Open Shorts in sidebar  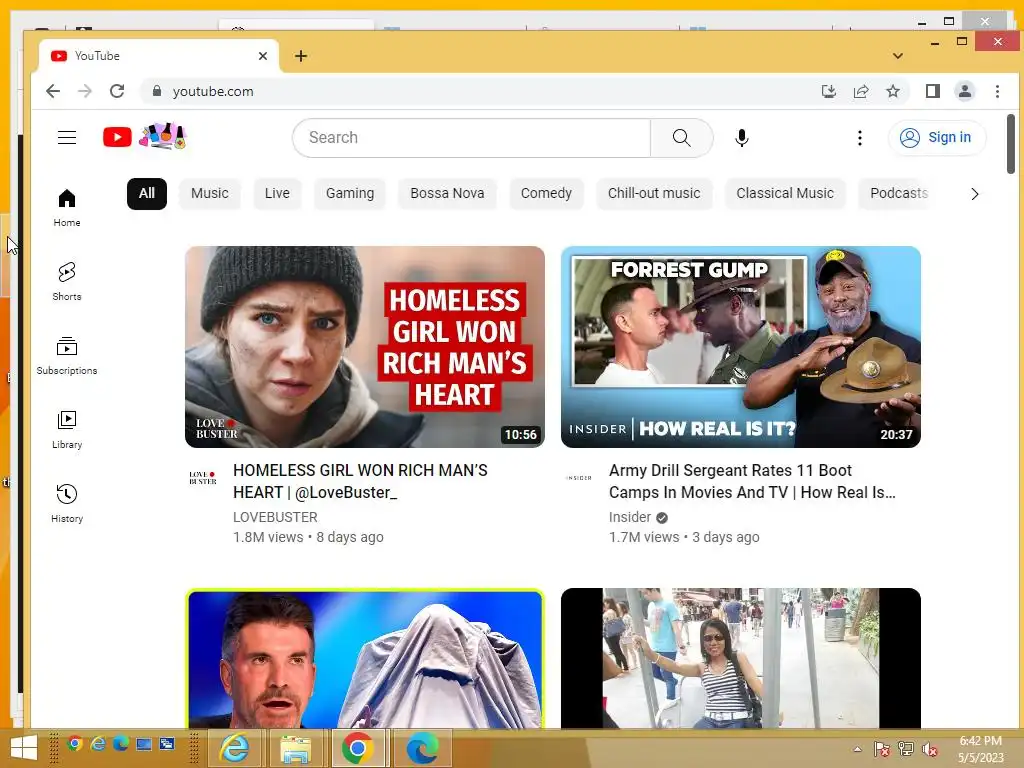point(67,281)
